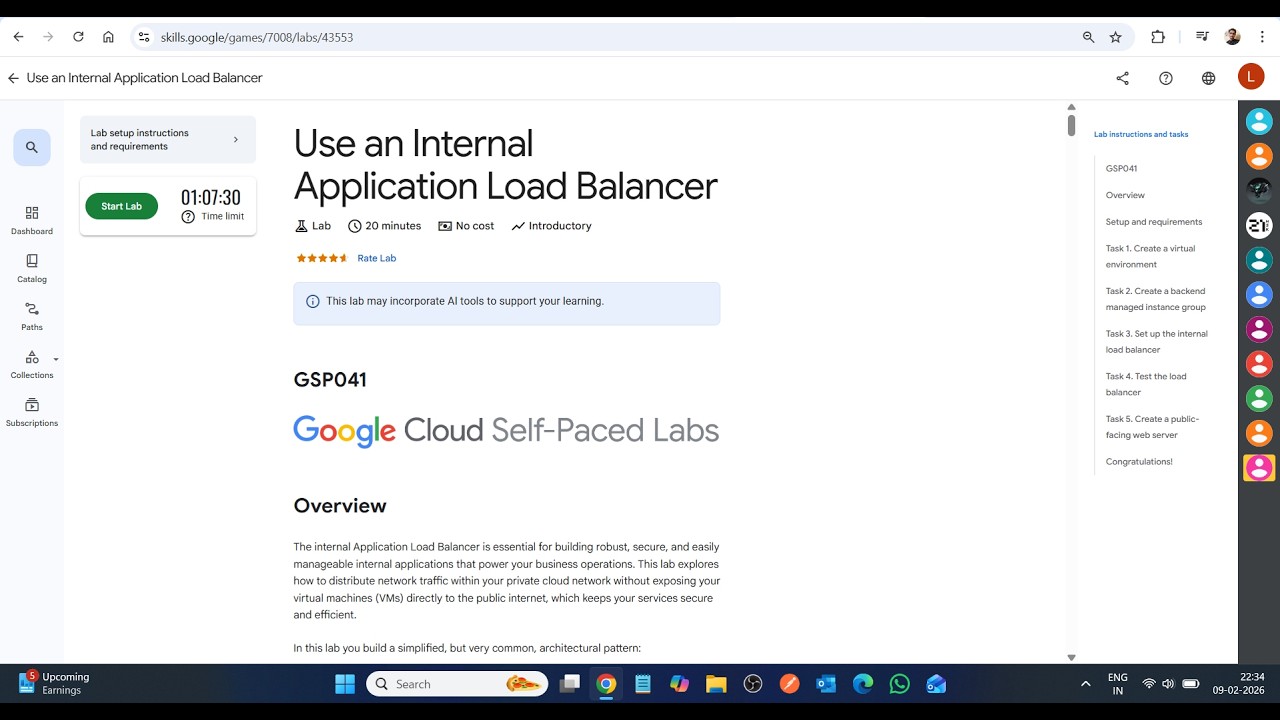Open WhatsApp from the taskbar
This screenshot has width=1280, height=720.
click(x=900, y=684)
